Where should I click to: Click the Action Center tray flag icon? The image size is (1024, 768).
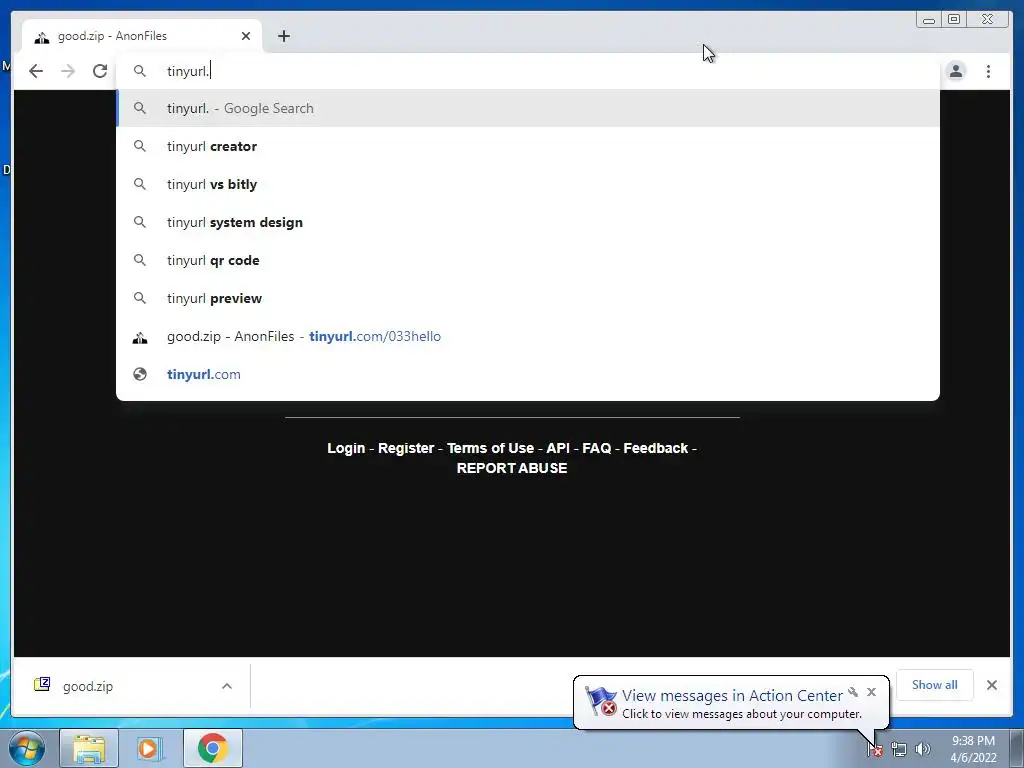(875, 750)
